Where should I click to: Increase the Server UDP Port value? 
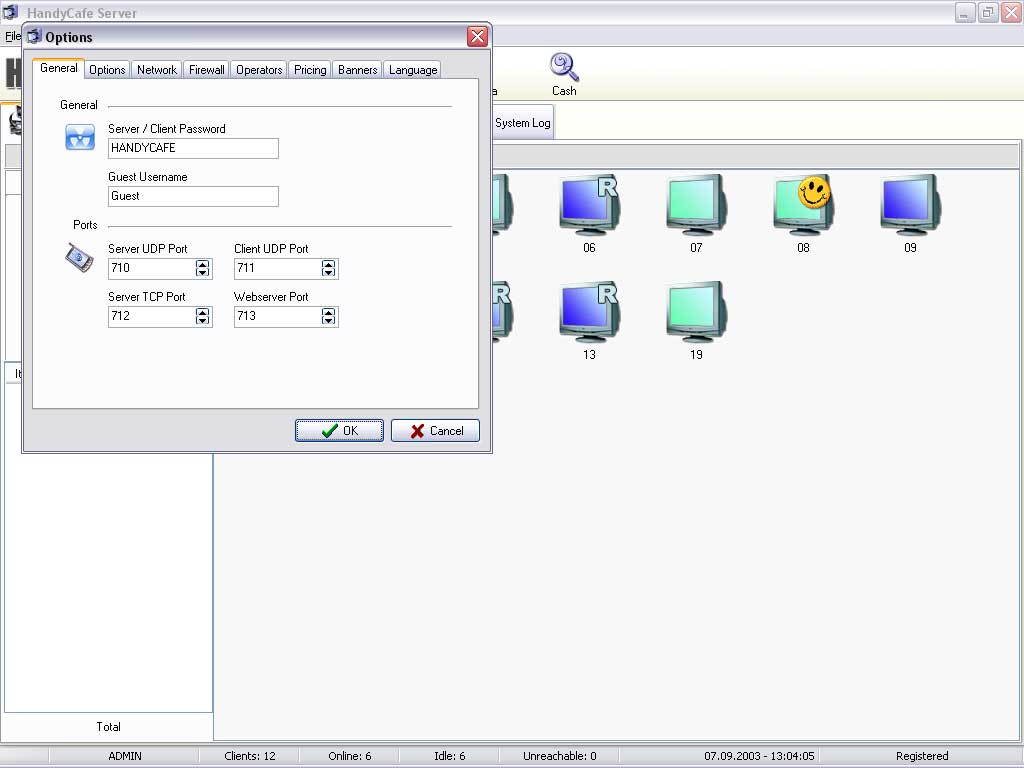point(202,264)
